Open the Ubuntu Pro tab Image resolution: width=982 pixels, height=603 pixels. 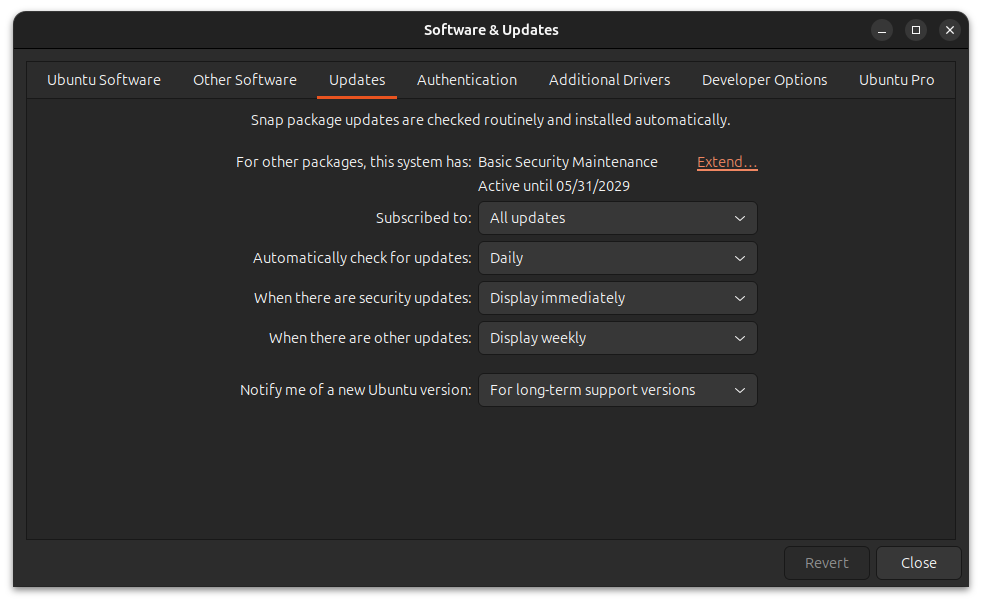point(896,80)
